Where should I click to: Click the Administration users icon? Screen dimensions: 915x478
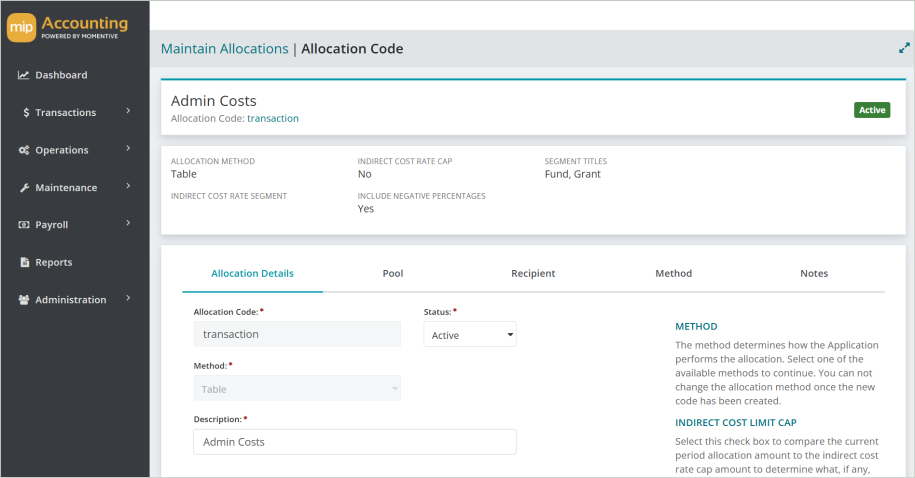[24, 300]
